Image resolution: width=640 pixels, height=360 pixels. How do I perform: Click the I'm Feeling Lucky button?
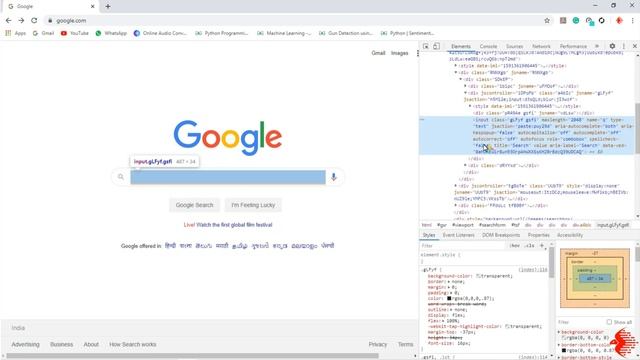253,205
